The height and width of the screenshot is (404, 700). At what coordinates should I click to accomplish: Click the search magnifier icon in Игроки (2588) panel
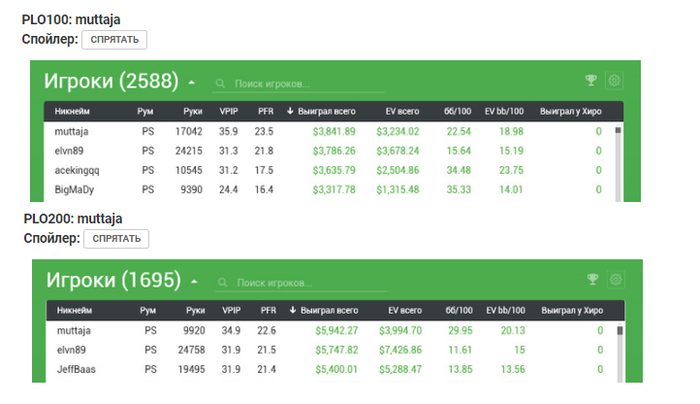pos(220,84)
